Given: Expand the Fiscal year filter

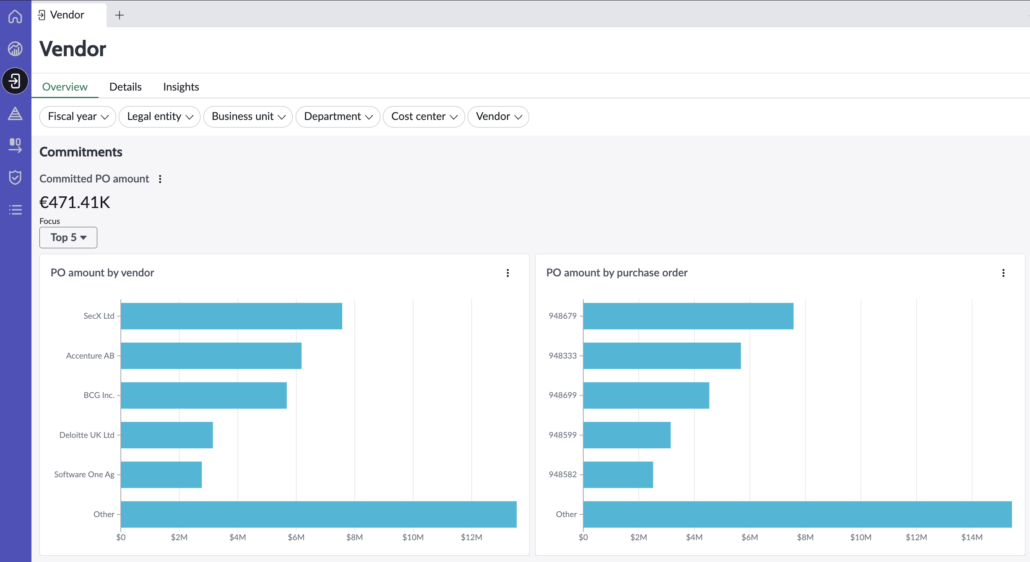Looking at the screenshot, I should 78,117.
